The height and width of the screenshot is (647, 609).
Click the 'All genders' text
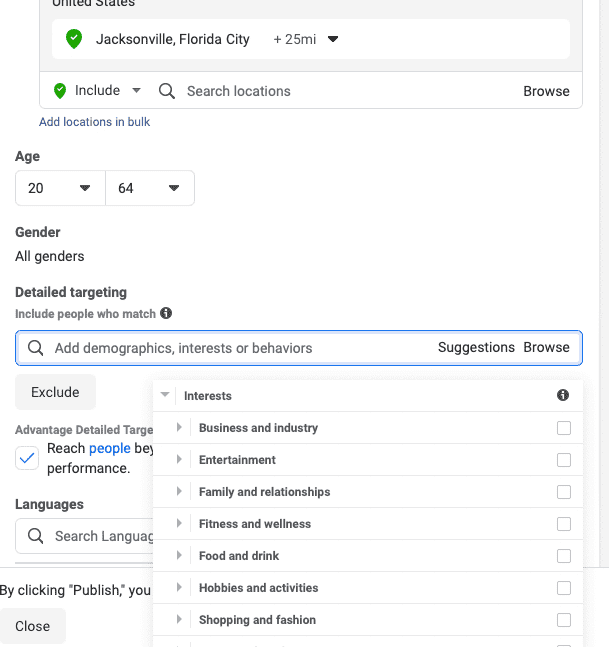click(x=50, y=256)
